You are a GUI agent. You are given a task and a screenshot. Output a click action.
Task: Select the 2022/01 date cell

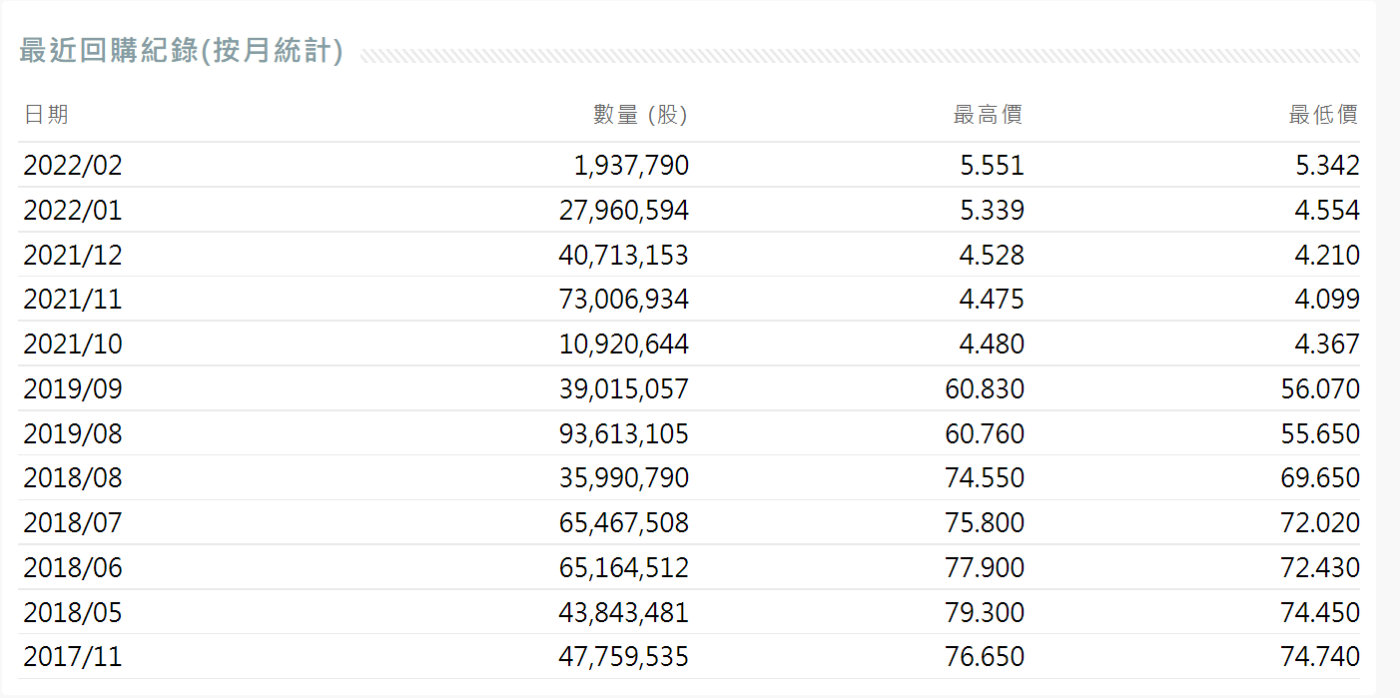tap(73, 211)
